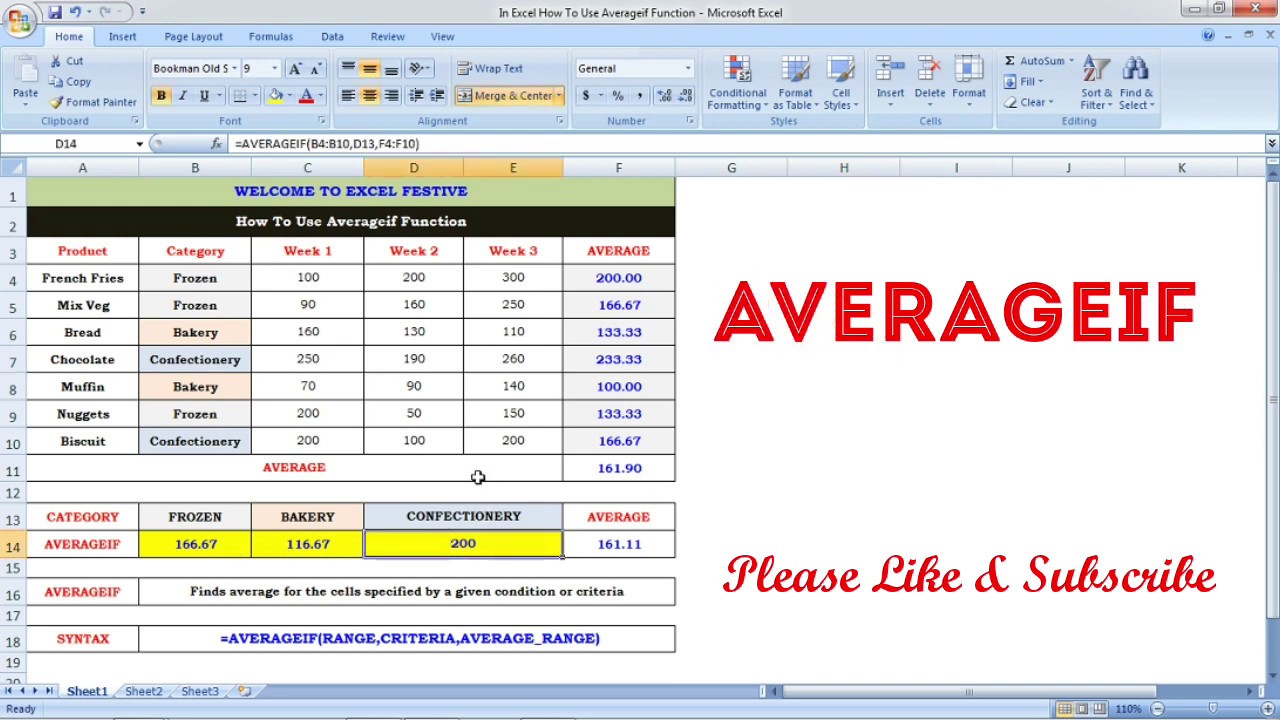1280x720 pixels.
Task: Apply cell borders button
Action: [239, 96]
